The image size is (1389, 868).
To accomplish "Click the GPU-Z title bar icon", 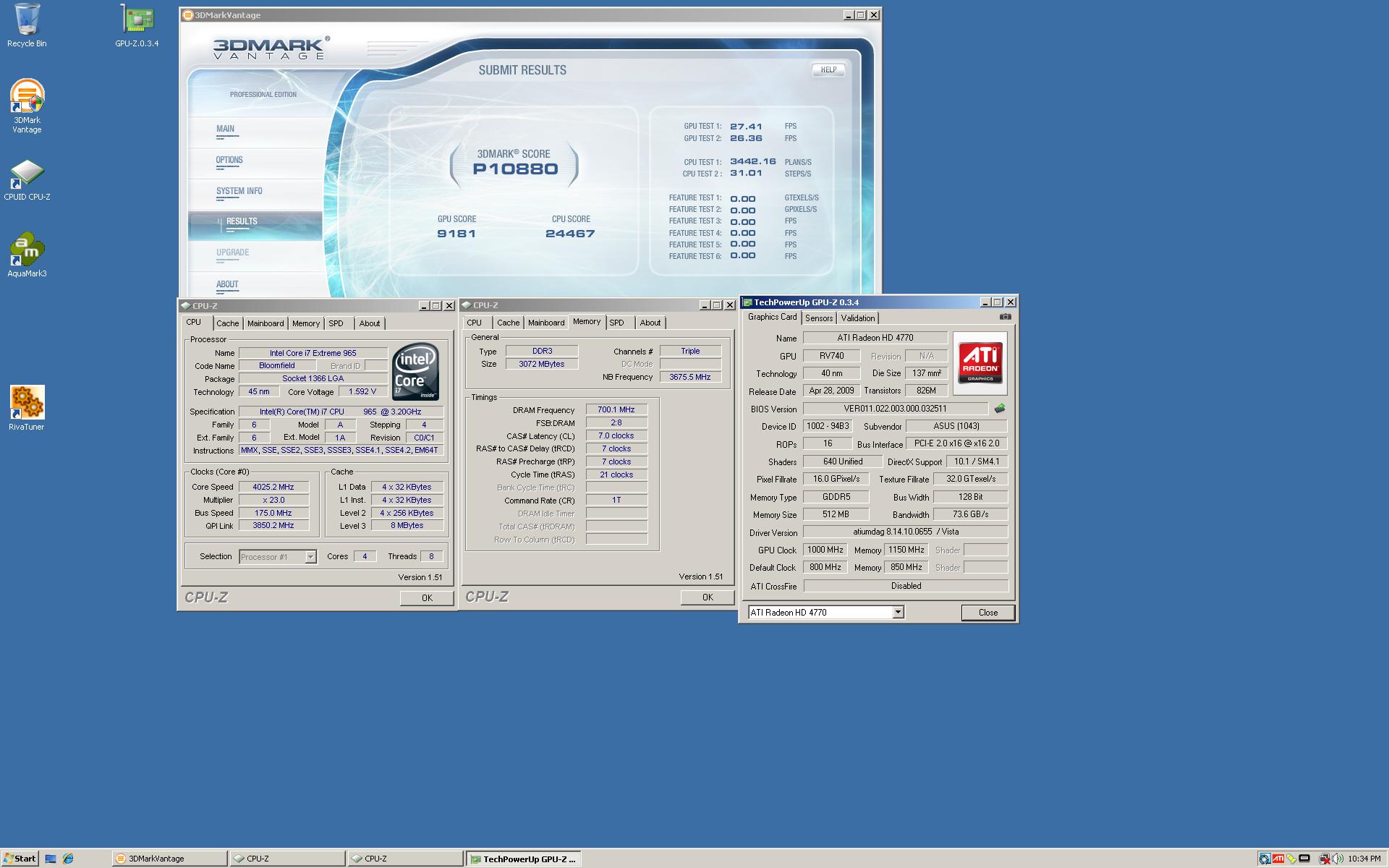I will pos(748,302).
